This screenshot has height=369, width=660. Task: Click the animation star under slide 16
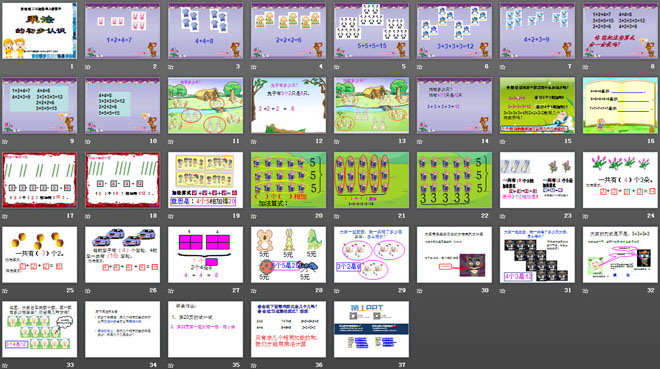point(585,141)
